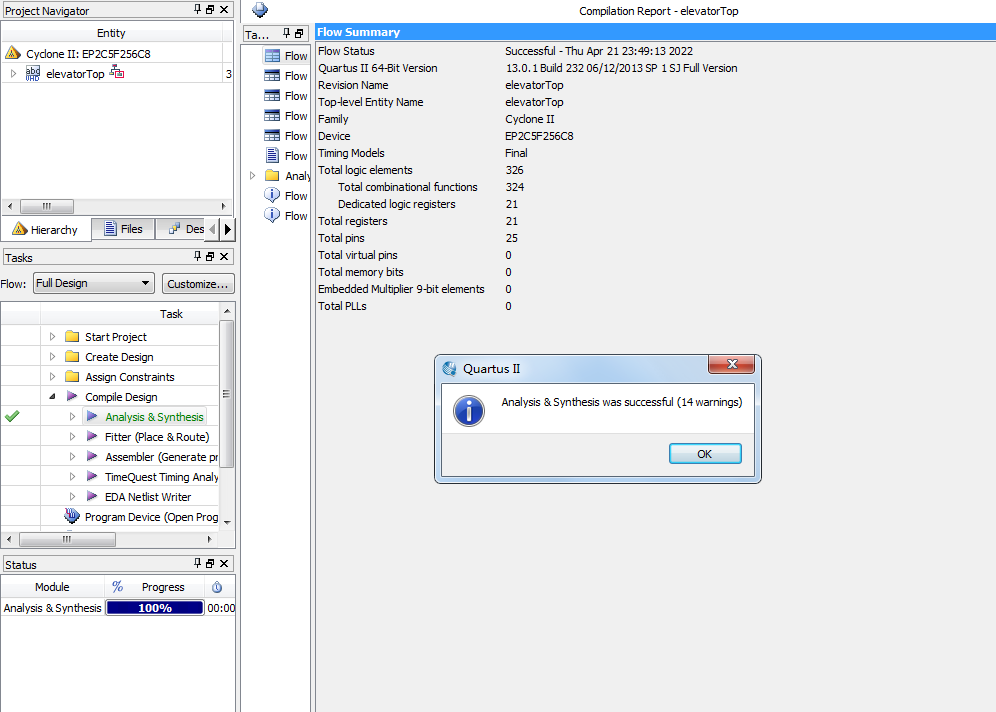Image resolution: width=996 pixels, height=712 pixels.
Task: Click the elapsed time clock column header
Action: click(217, 587)
